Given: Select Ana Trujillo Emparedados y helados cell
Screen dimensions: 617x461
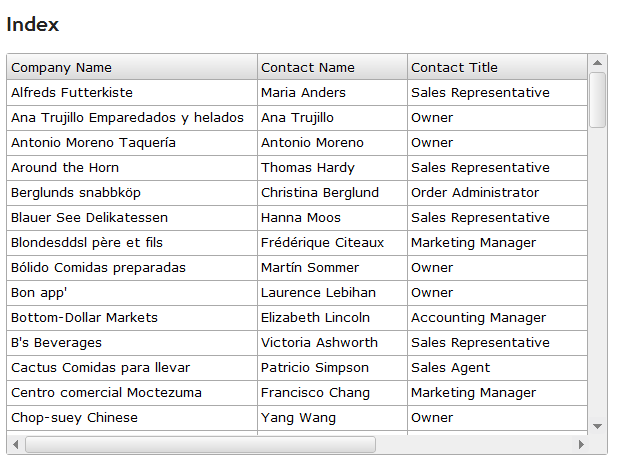Looking at the screenshot, I should [x=127, y=118].
